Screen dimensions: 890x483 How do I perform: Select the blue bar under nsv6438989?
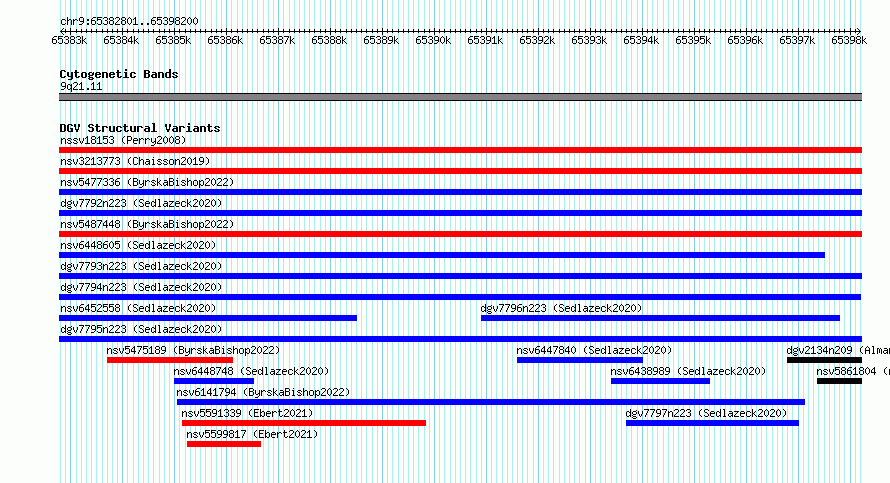pyautogui.click(x=660, y=381)
